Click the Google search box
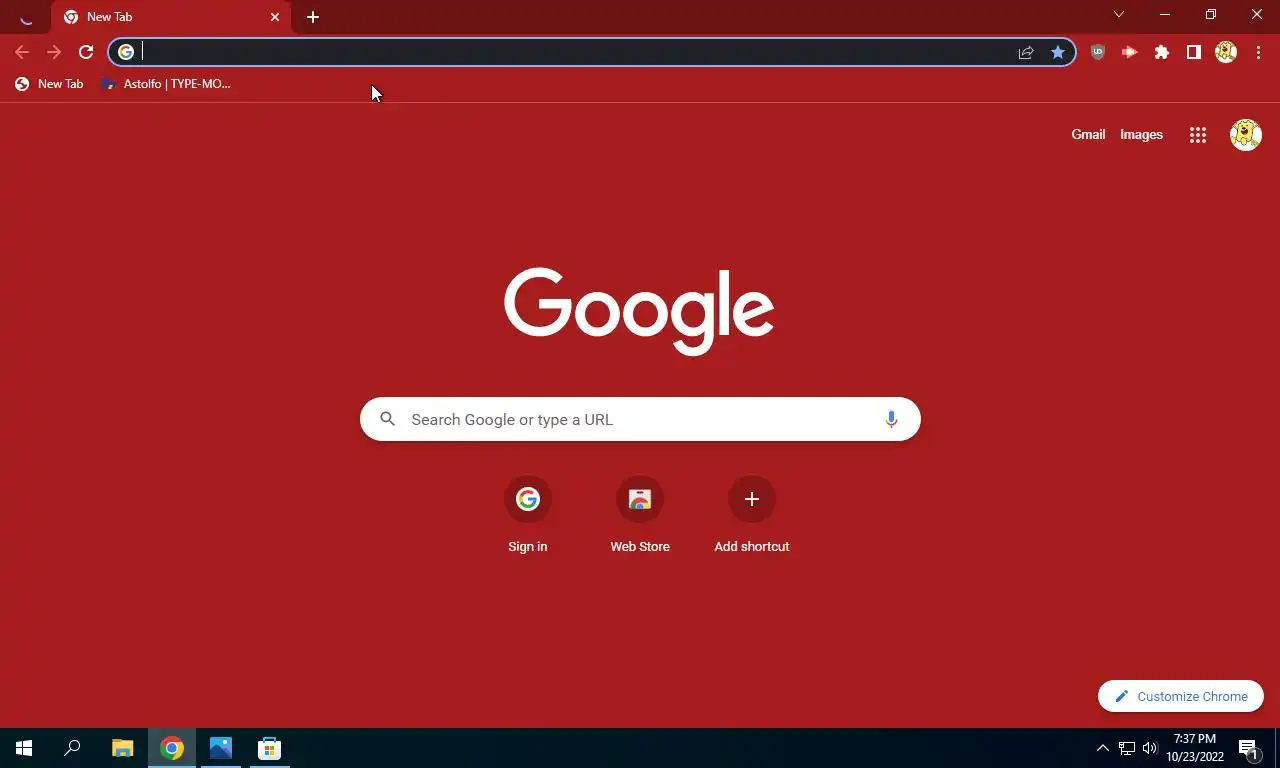The width and height of the screenshot is (1280, 768). coord(640,419)
